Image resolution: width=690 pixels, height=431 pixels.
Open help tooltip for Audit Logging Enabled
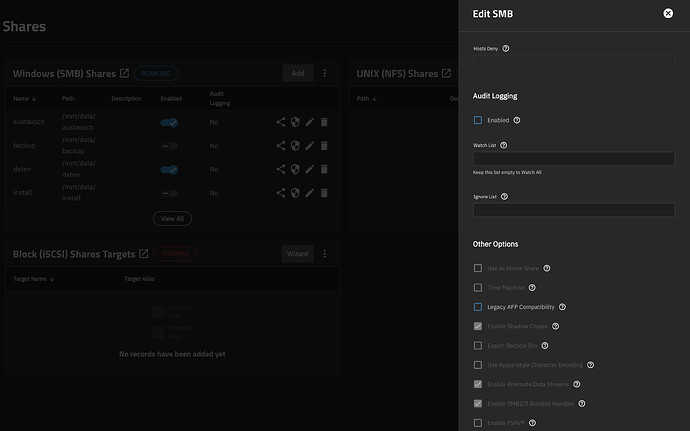point(517,120)
